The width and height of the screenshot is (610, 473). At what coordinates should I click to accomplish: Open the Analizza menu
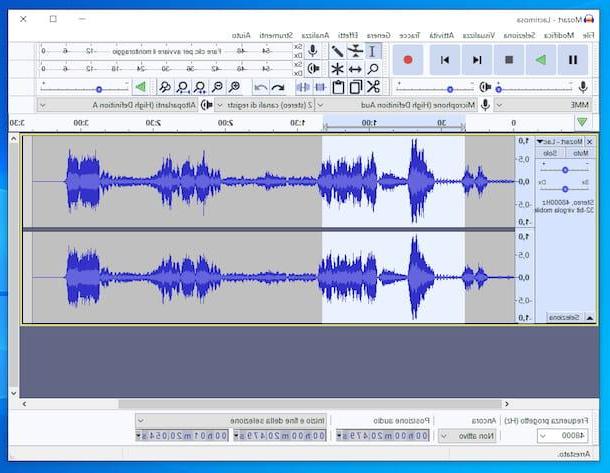coord(316,35)
